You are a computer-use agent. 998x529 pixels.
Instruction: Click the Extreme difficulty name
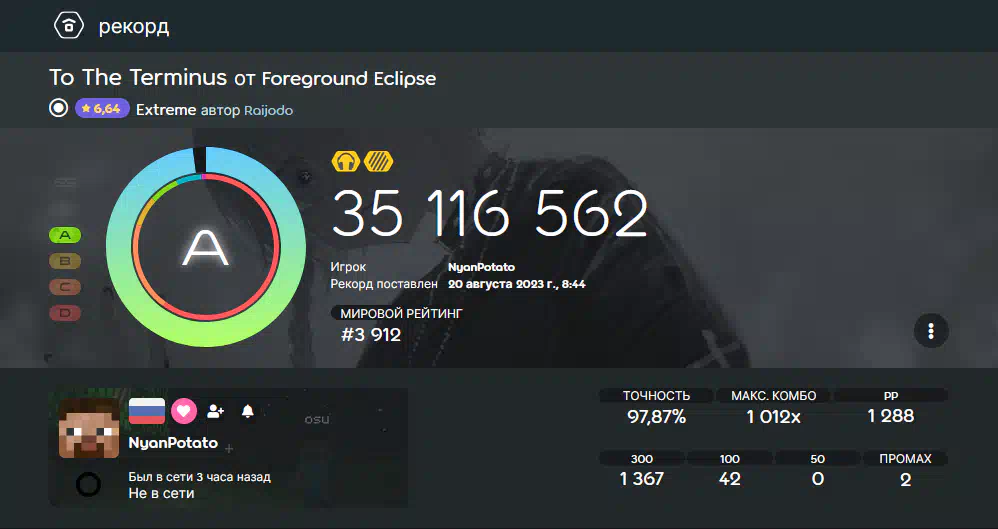166,109
